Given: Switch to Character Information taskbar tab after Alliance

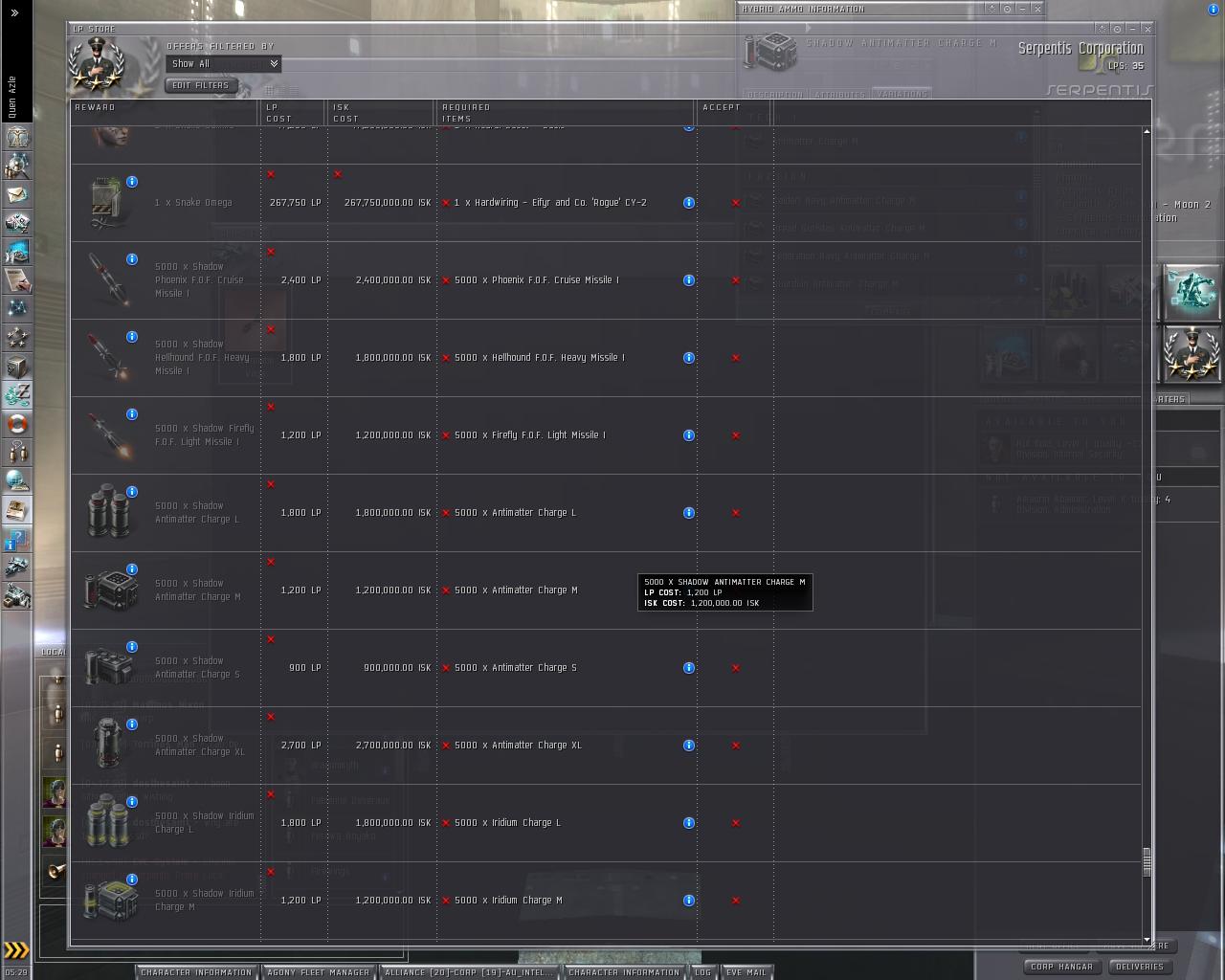Looking at the screenshot, I should [x=624, y=972].
